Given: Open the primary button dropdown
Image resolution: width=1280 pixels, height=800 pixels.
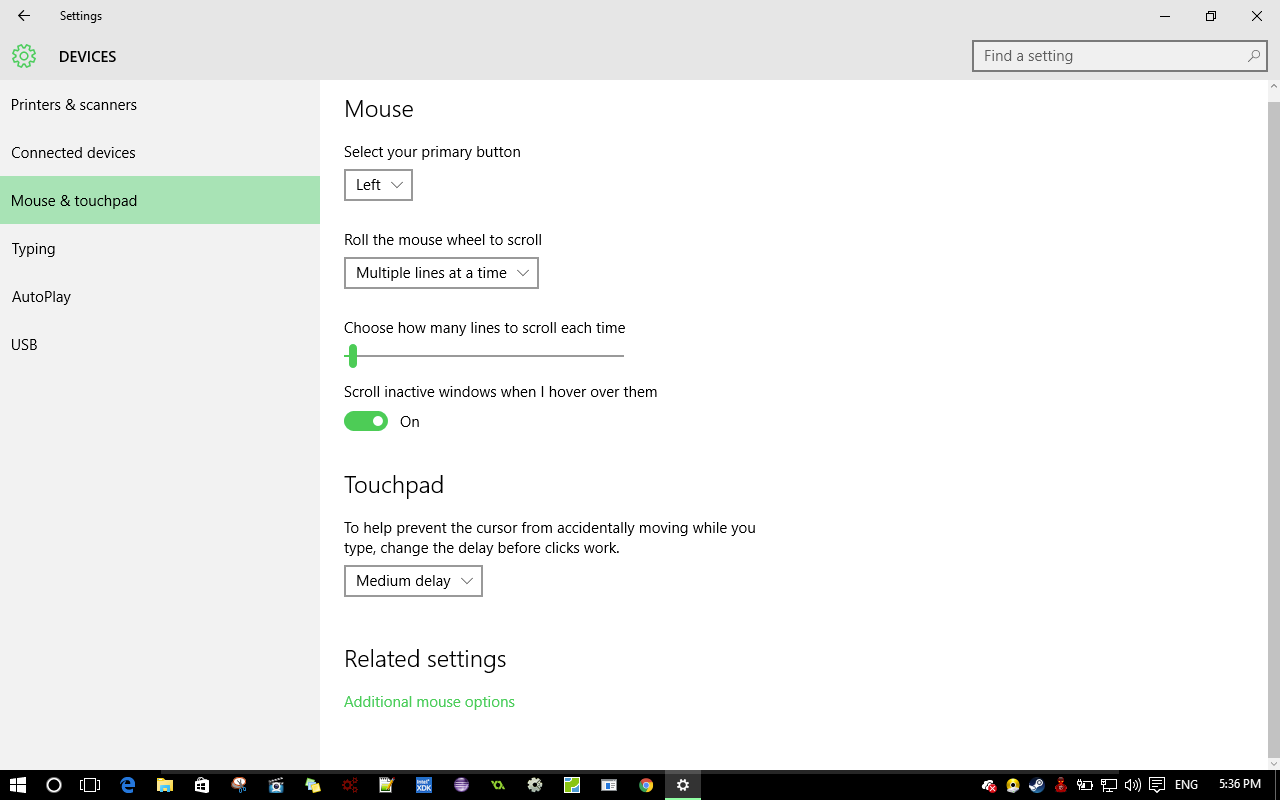Looking at the screenshot, I should [x=378, y=185].
